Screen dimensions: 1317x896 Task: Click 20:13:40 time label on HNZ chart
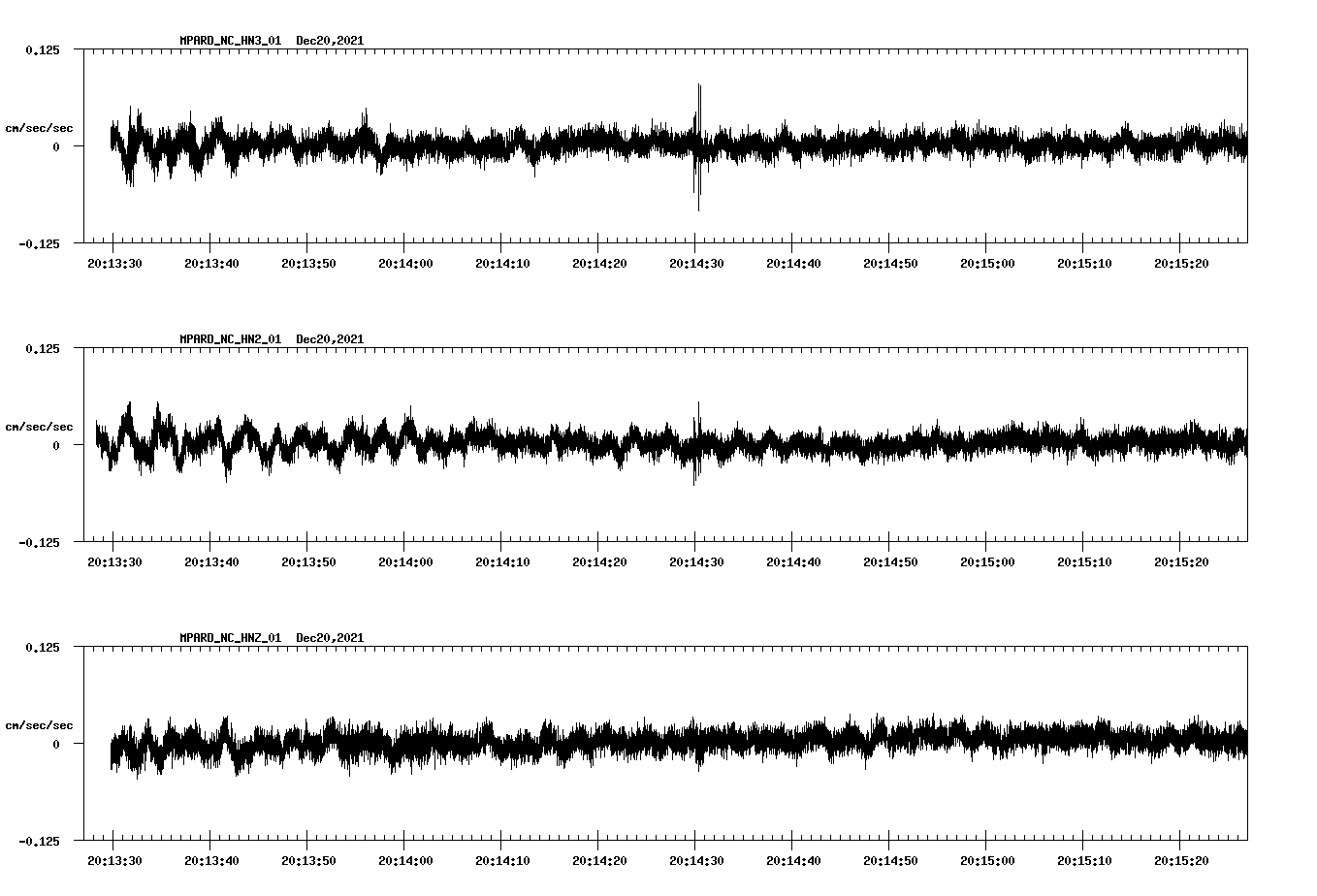tap(211, 860)
